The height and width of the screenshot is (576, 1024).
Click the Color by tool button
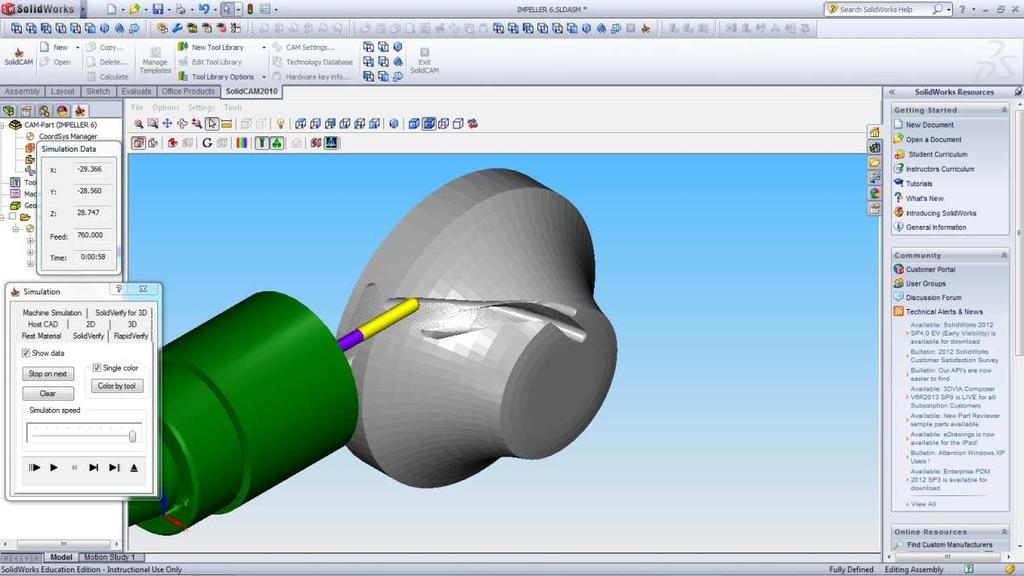(x=117, y=386)
